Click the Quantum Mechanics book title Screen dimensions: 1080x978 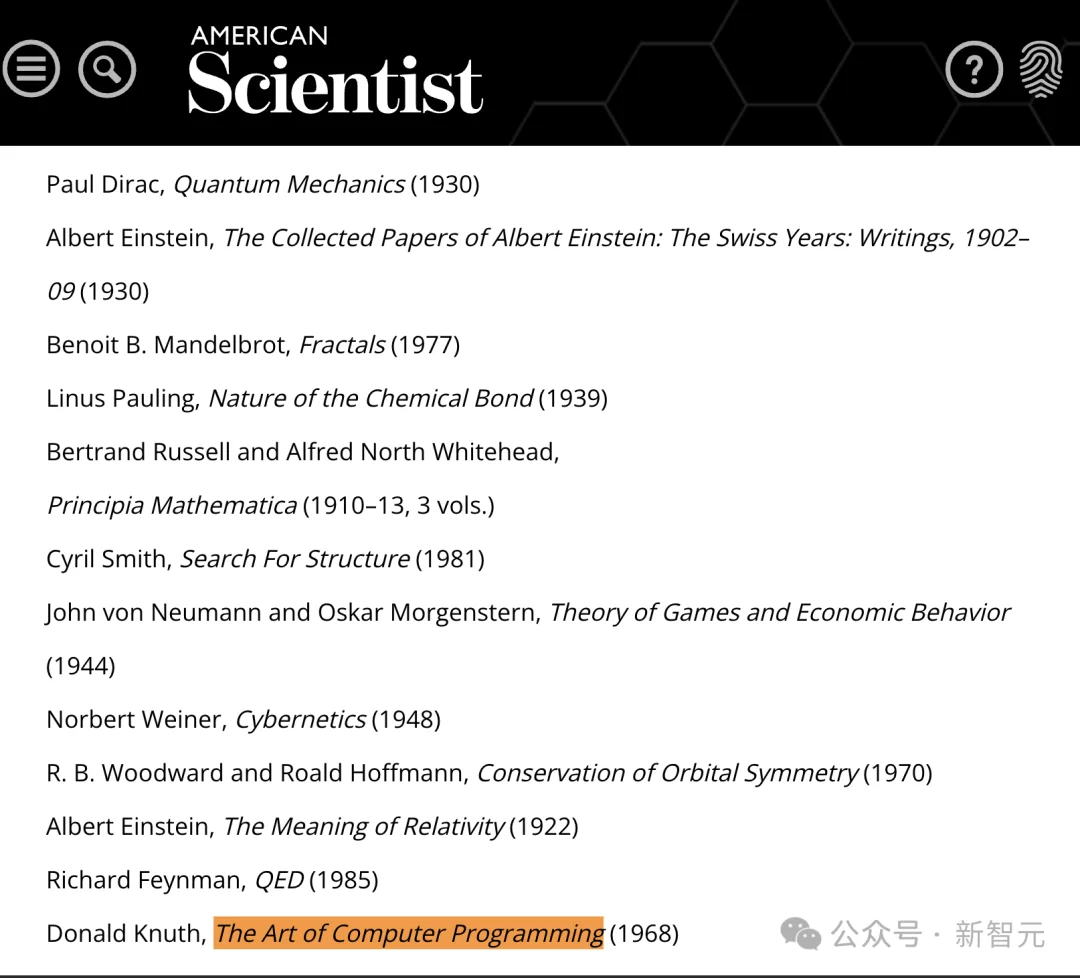tap(289, 185)
